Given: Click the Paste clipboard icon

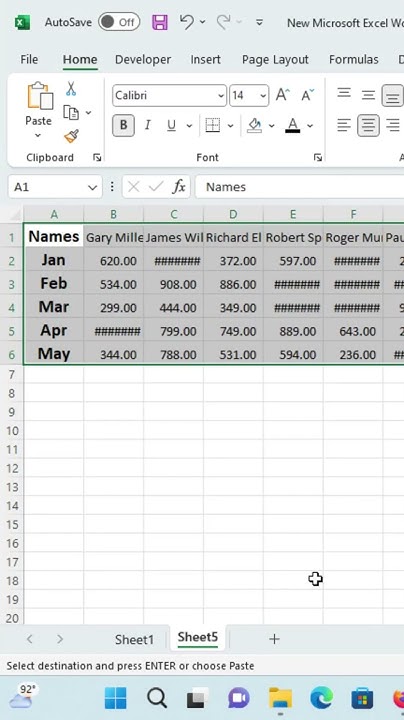Looking at the screenshot, I should [x=39, y=96].
